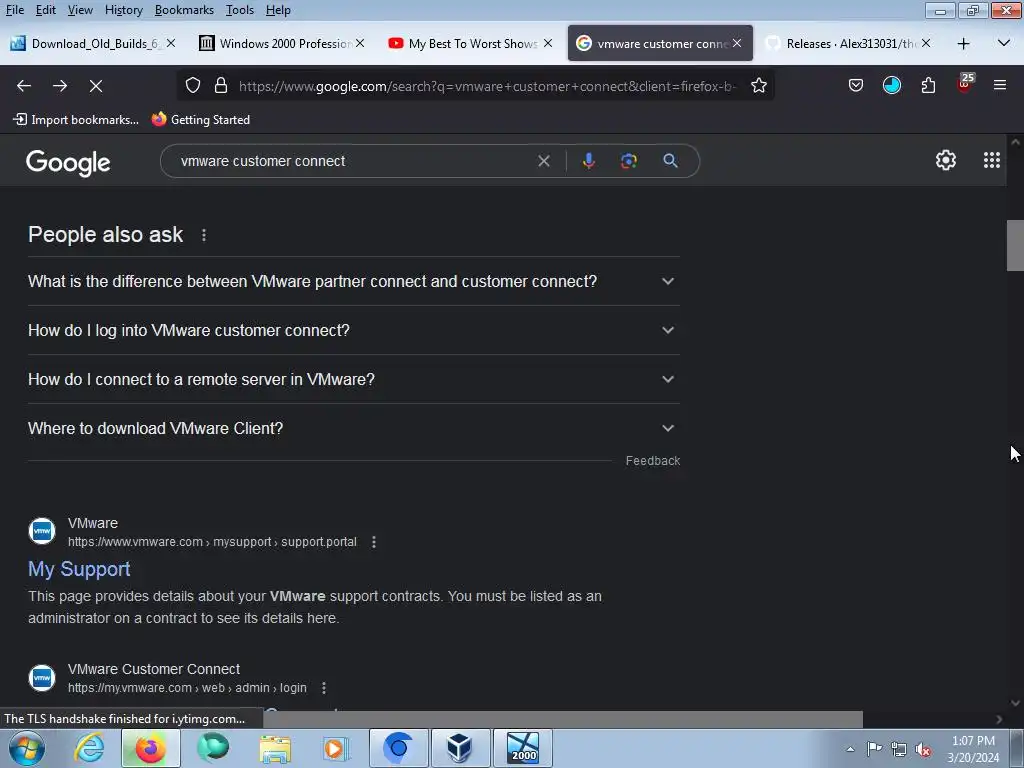Open the Windows Start menu
Image resolution: width=1024 pixels, height=768 pixels.
(26, 748)
